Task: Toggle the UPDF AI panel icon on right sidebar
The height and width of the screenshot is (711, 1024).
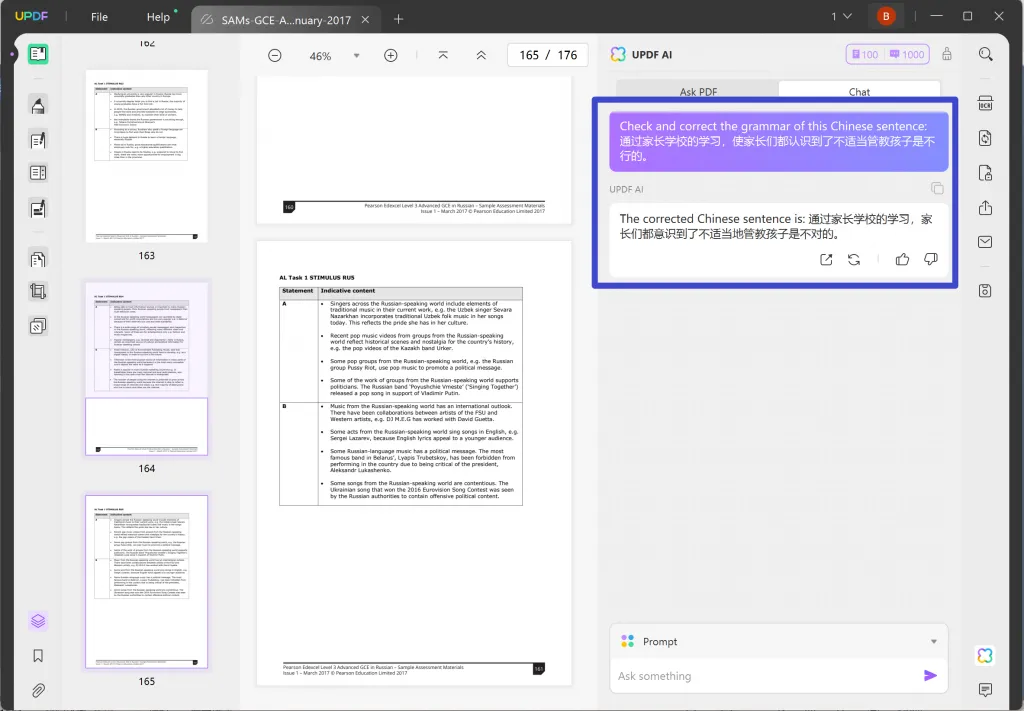Action: coord(985,655)
